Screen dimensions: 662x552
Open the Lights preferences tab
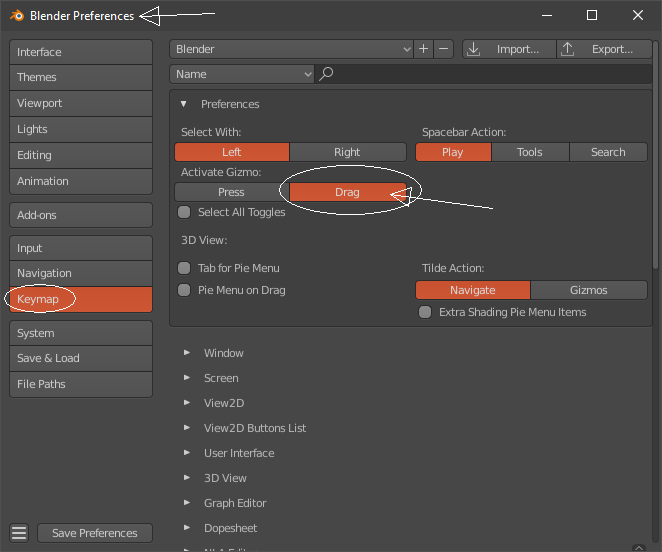[x=81, y=129]
